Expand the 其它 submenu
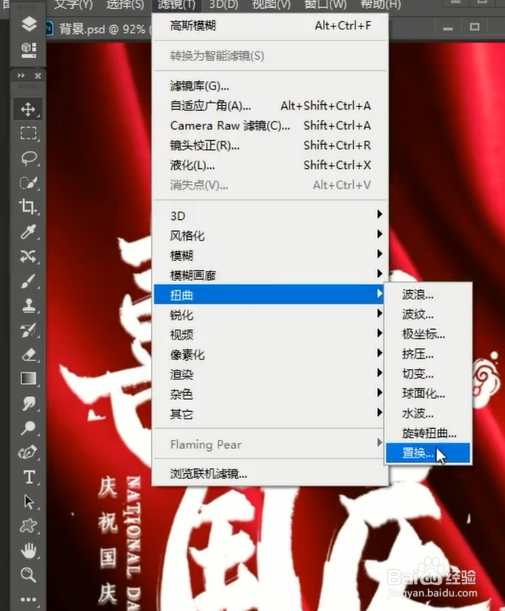The image size is (505, 611). coord(270,414)
